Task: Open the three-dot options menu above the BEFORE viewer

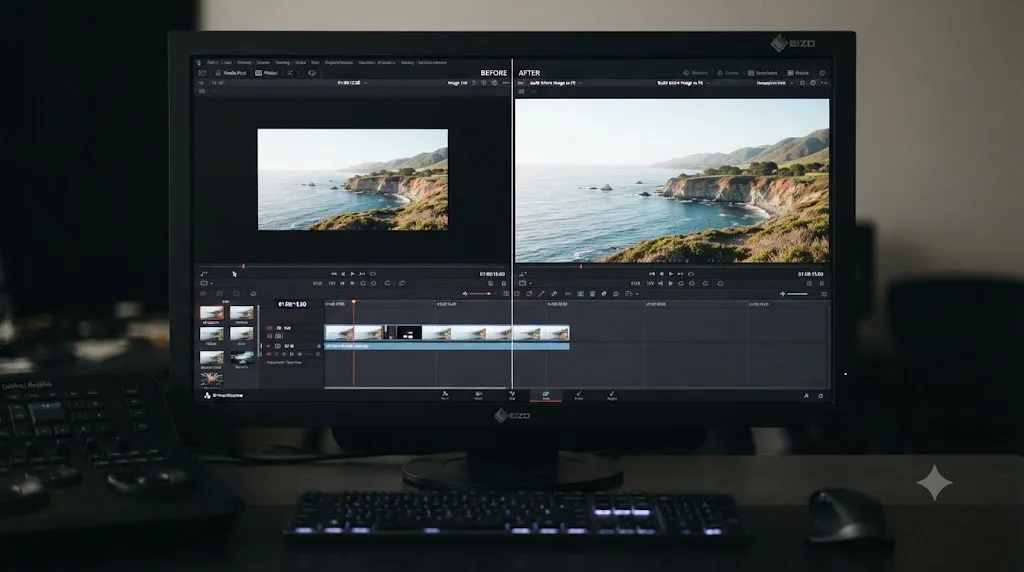Action: pos(505,83)
